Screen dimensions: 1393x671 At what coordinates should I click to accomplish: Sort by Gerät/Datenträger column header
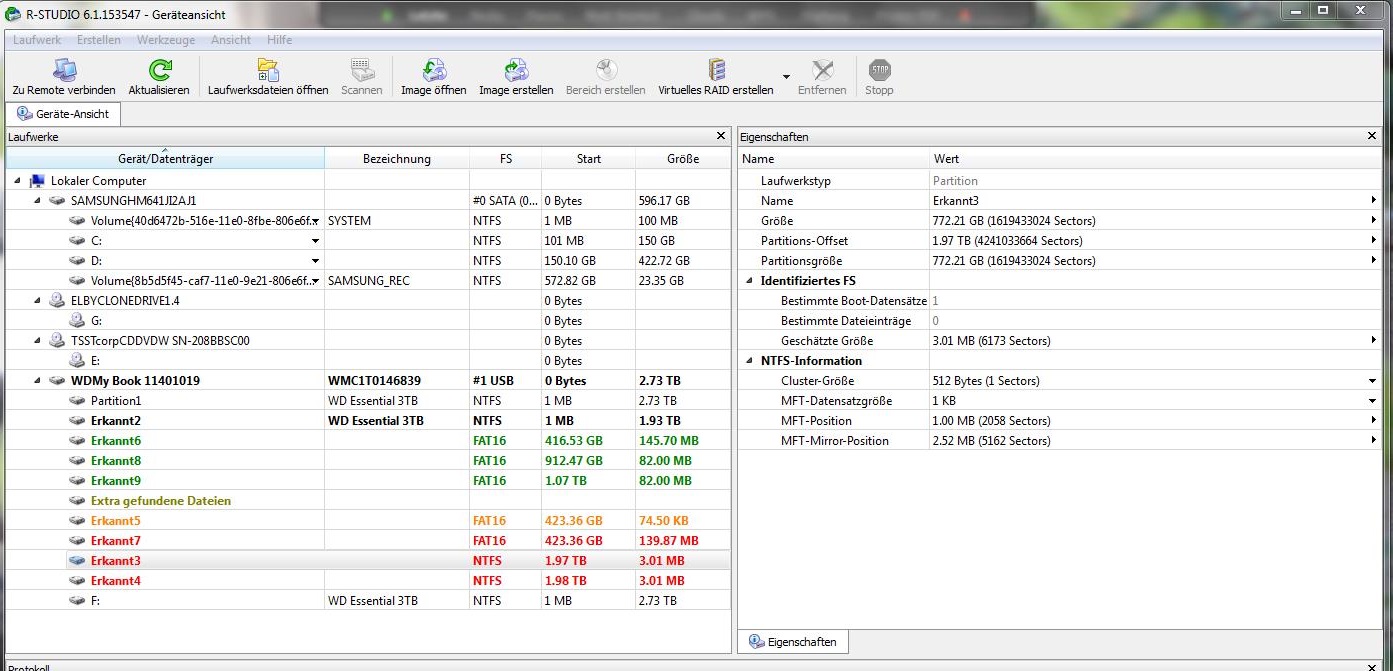coord(165,158)
